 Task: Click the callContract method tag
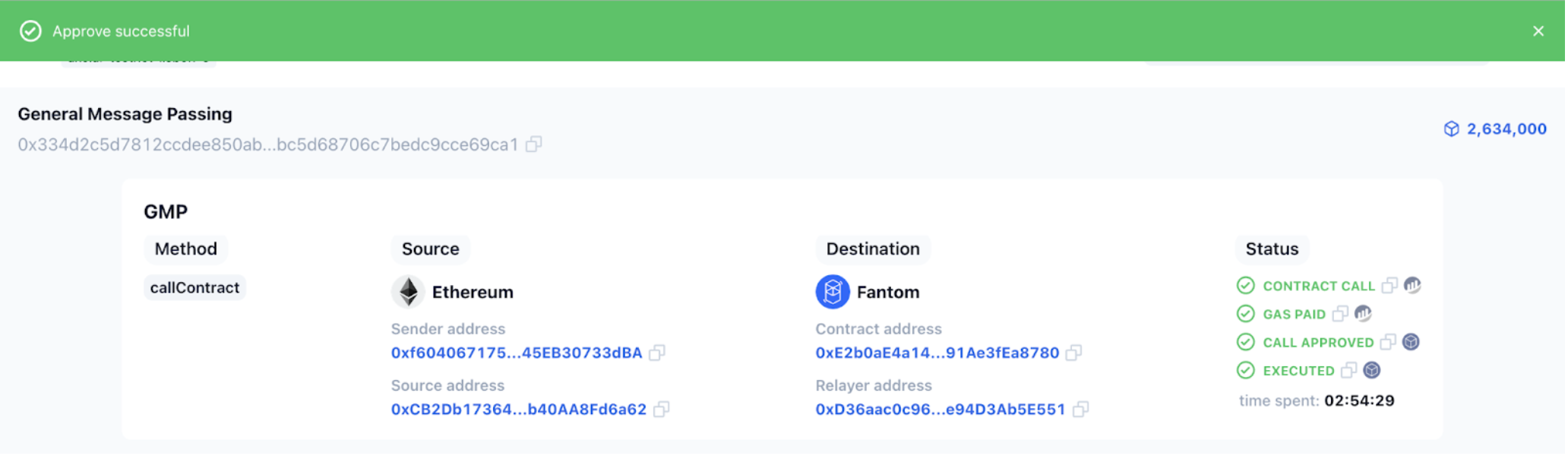pos(194,288)
